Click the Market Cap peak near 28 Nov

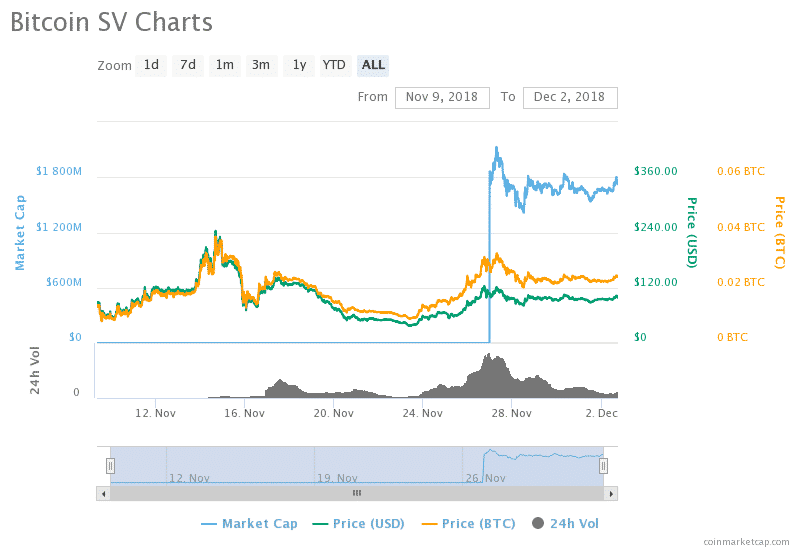tap(496, 149)
